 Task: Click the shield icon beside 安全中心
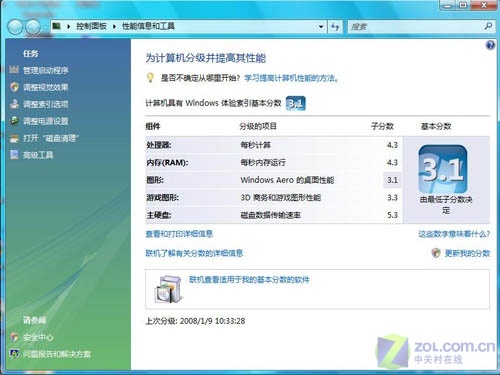(14, 337)
